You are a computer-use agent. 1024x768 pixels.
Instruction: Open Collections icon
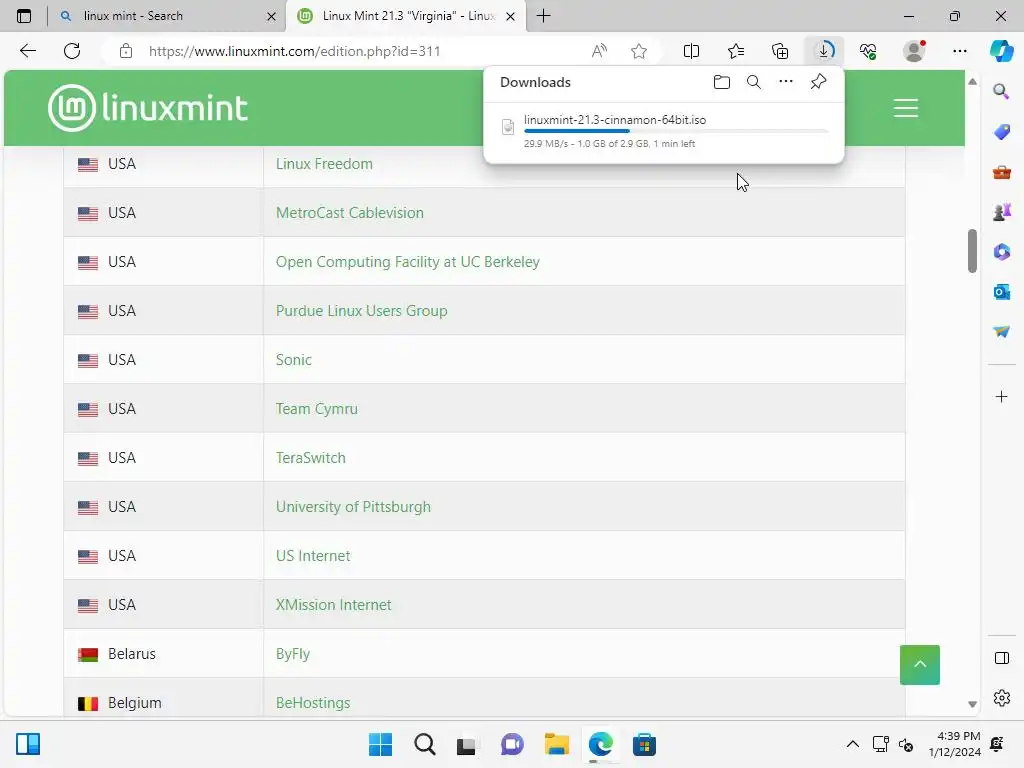tap(780, 51)
